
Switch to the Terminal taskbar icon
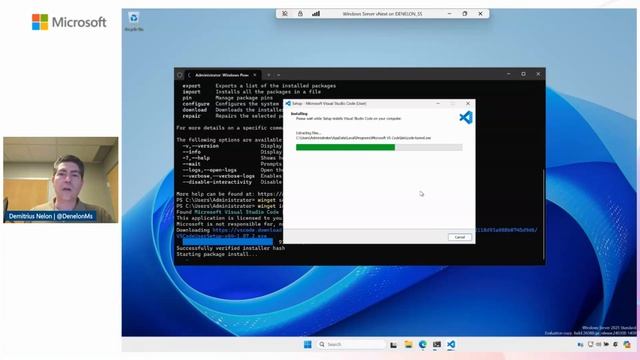[x=437, y=344]
